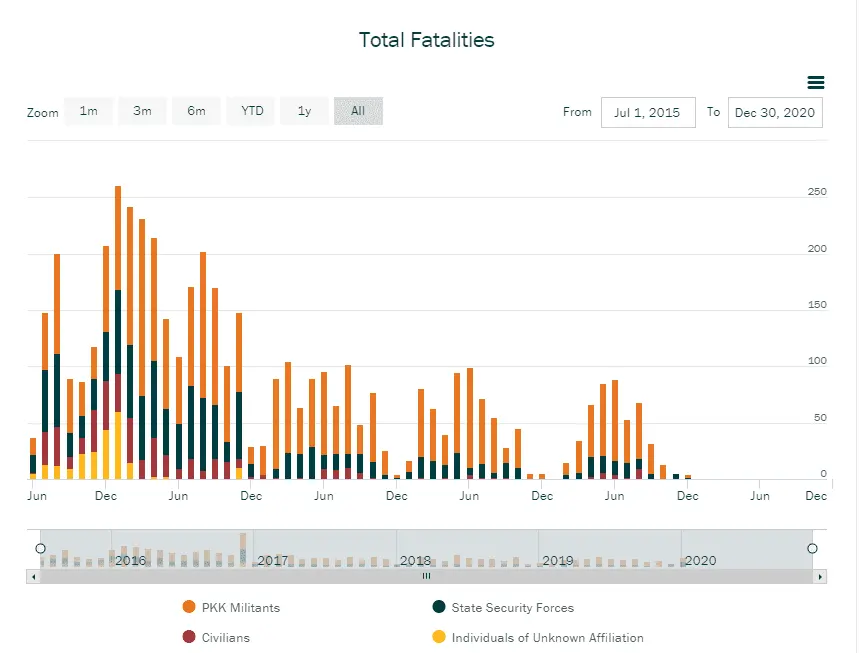Zoom chart to 6m range
Image resolution: width=860 pixels, height=653 pixels.
[x=197, y=111]
